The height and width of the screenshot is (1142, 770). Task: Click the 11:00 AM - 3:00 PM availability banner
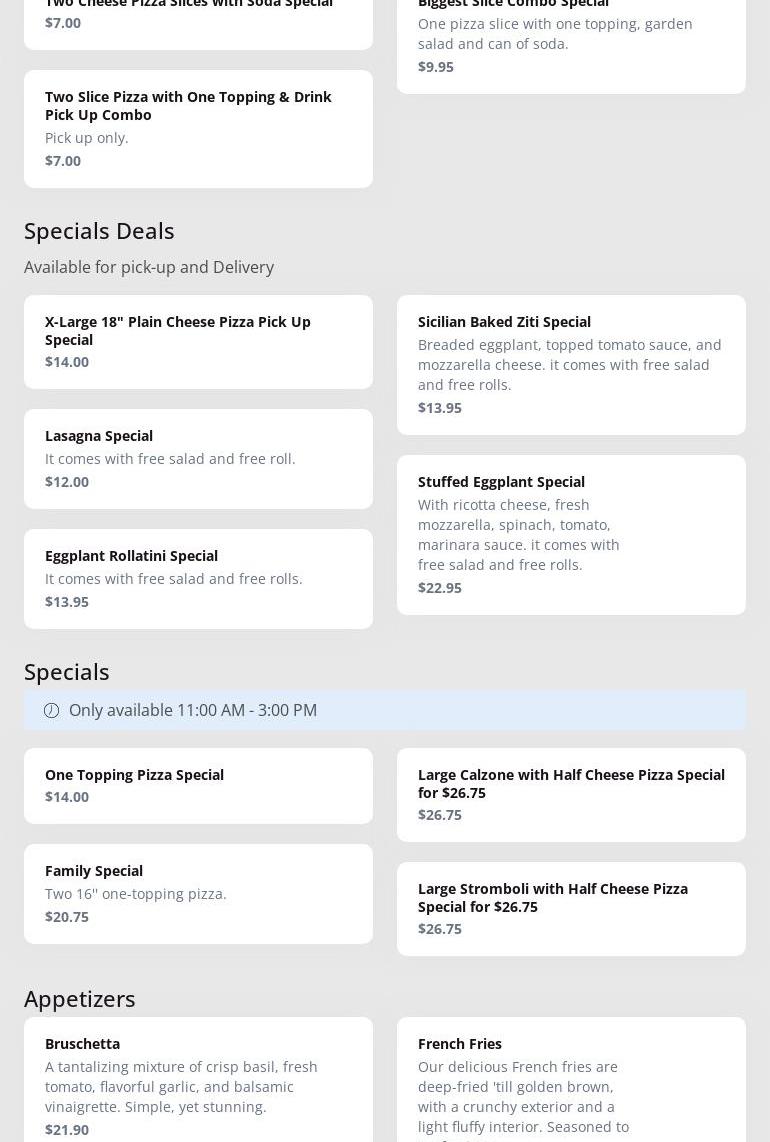click(385, 710)
